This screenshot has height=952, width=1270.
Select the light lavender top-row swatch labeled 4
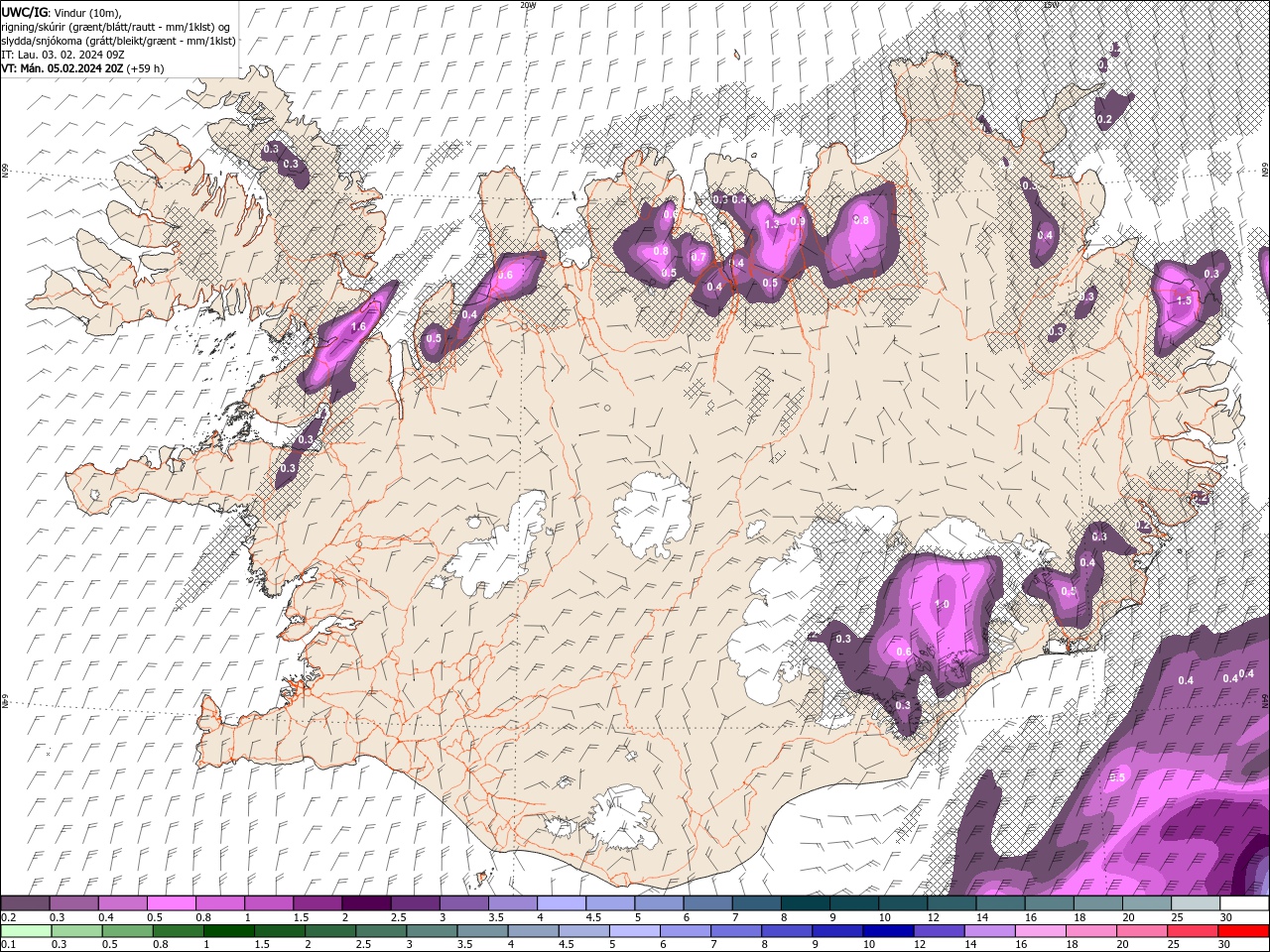561,903
